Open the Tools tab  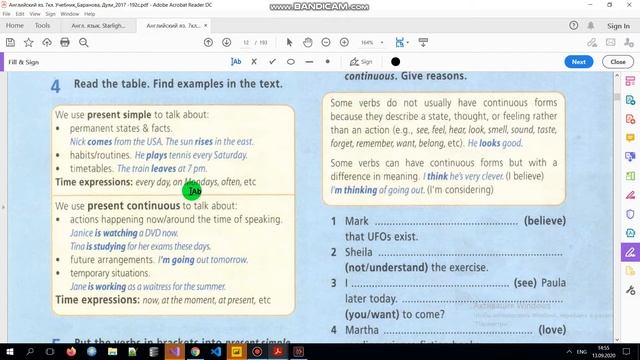tap(42, 25)
